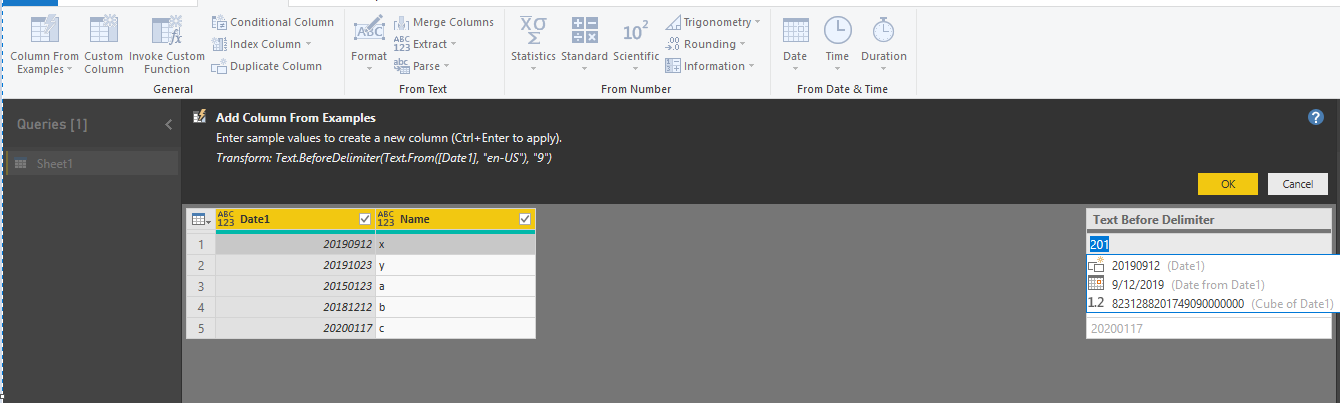This screenshot has width=1340, height=403.
Task: Open the Extract option
Action: click(x=425, y=44)
